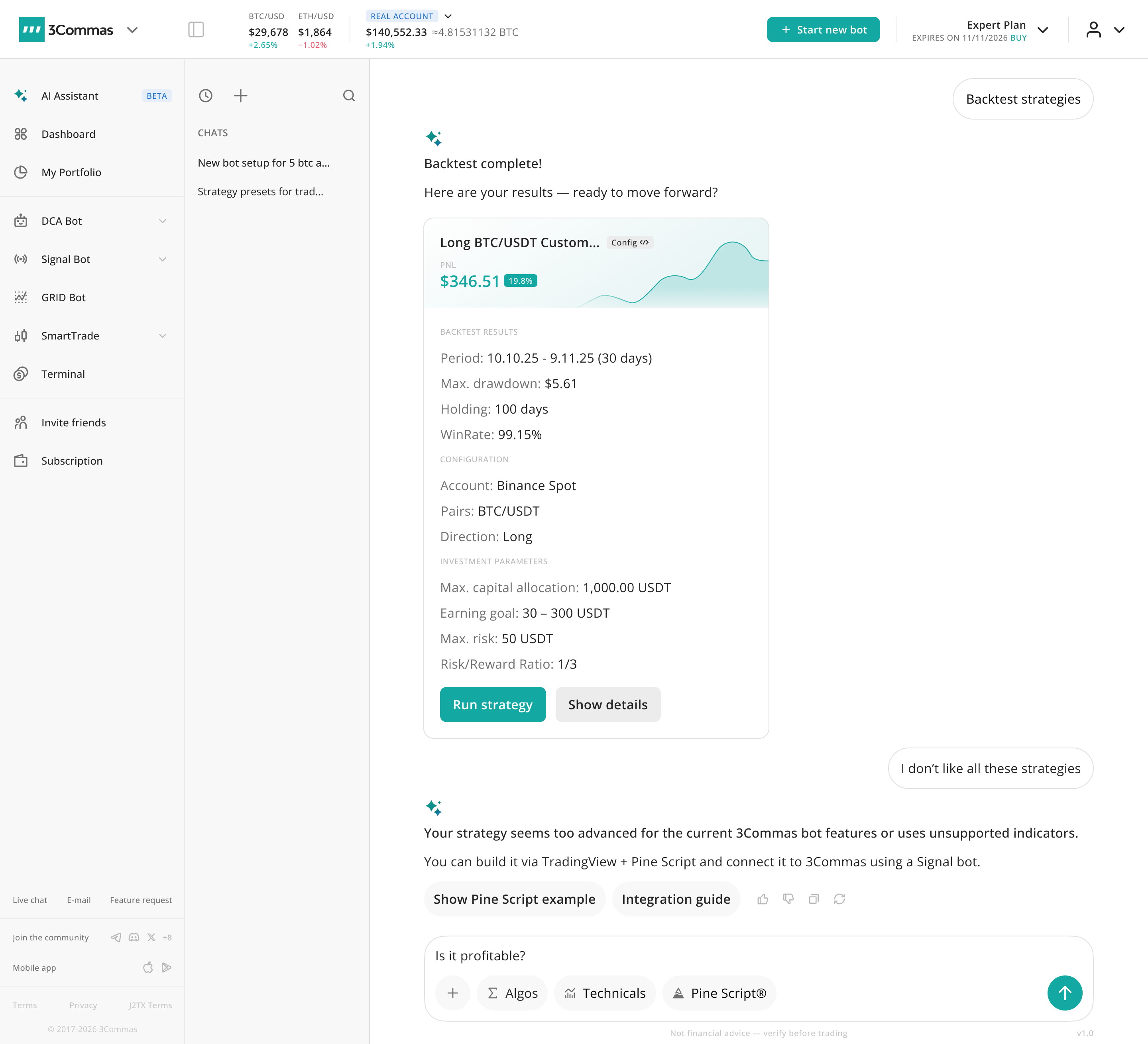The height and width of the screenshot is (1044, 1148).
Task: Open chat history clock icon
Action: 206,96
